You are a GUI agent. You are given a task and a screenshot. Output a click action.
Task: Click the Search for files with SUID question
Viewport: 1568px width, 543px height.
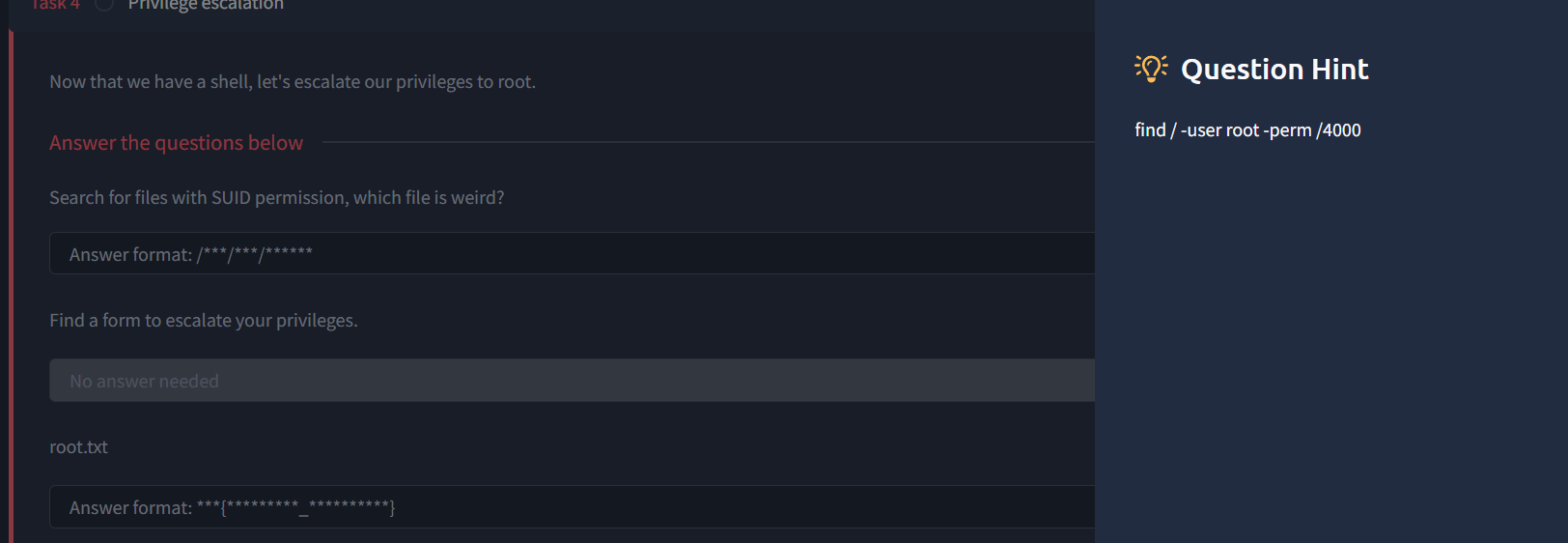(x=277, y=197)
